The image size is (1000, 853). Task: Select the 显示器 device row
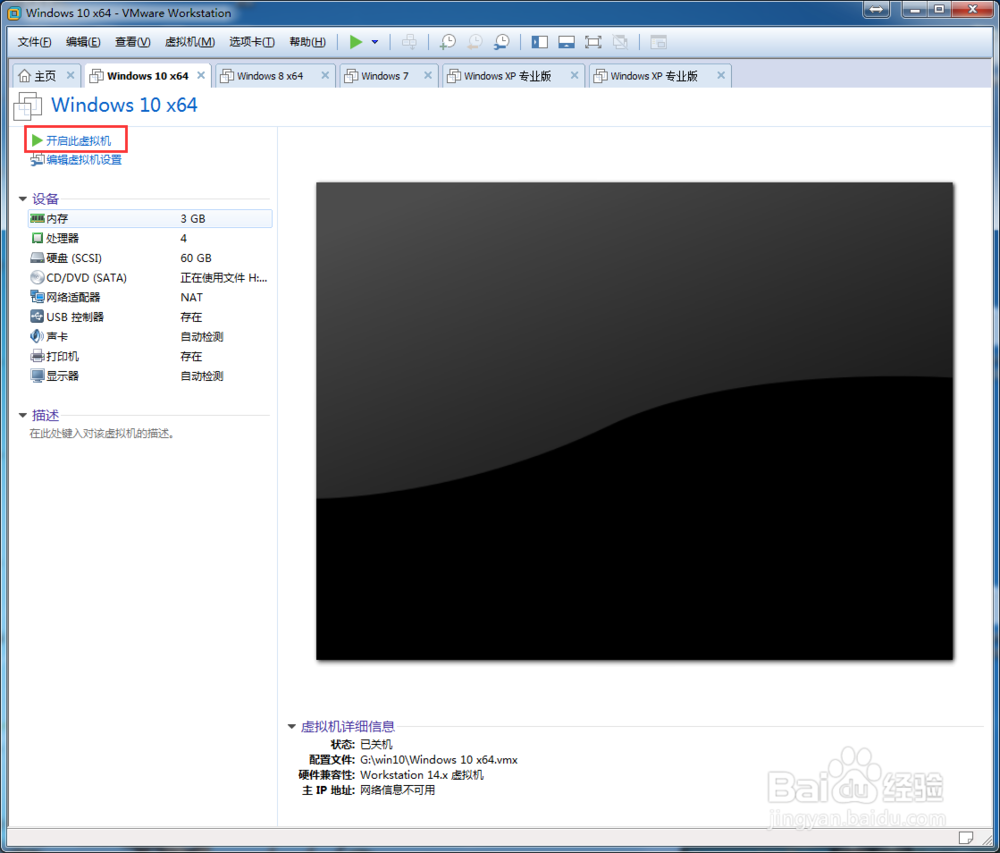(x=151, y=376)
